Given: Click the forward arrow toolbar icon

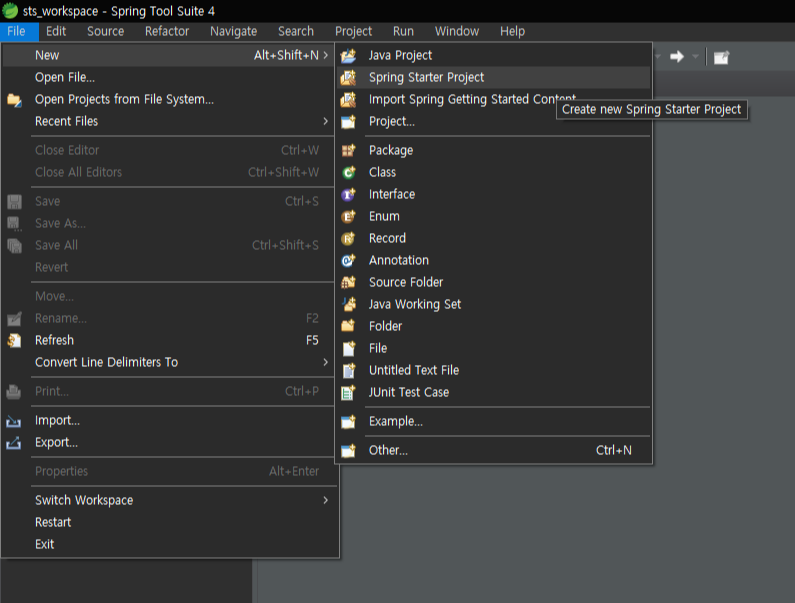Looking at the screenshot, I should [677, 56].
